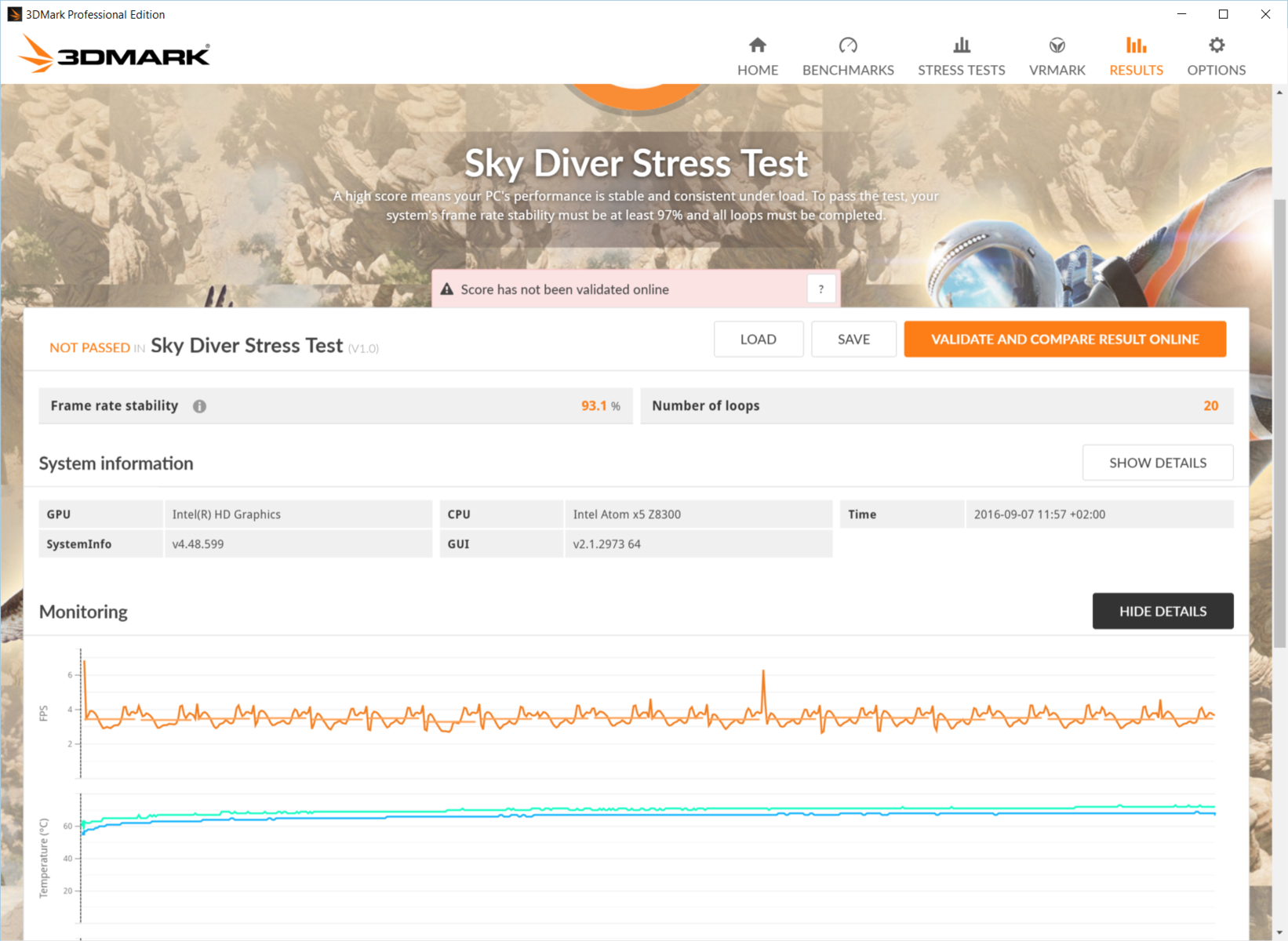Viewport: 1288px width, 941px height.
Task: Open the OPTIONS label
Action: pos(1216,70)
